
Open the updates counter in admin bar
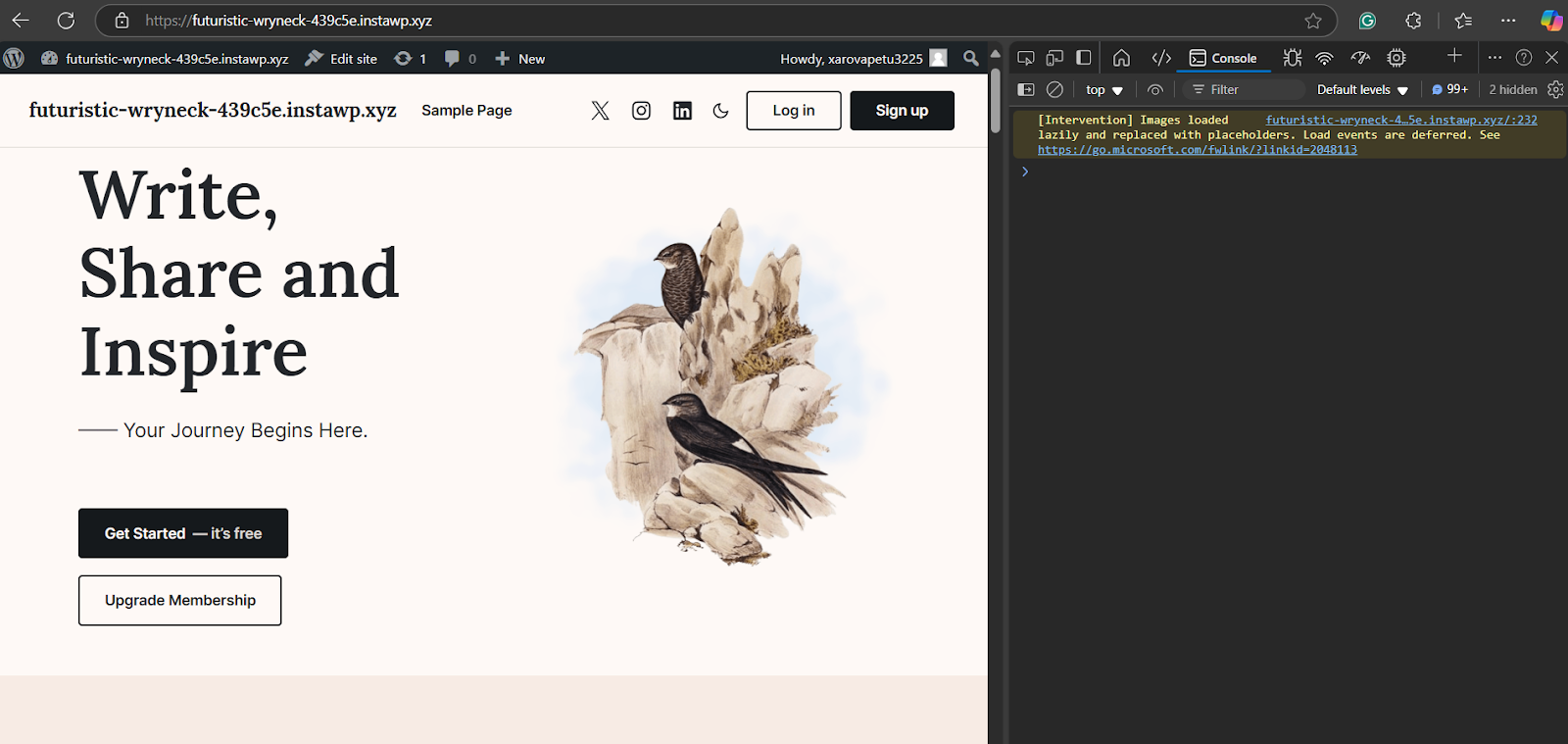click(411, 59)
